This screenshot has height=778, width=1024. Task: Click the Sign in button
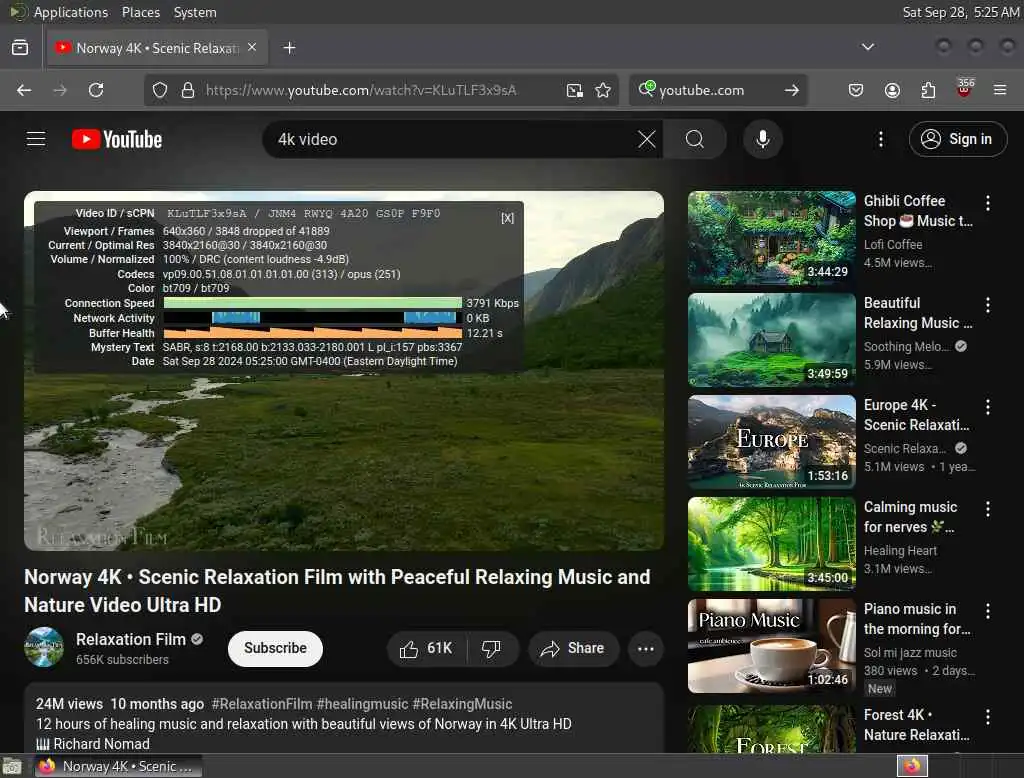(x=957, y=139)
